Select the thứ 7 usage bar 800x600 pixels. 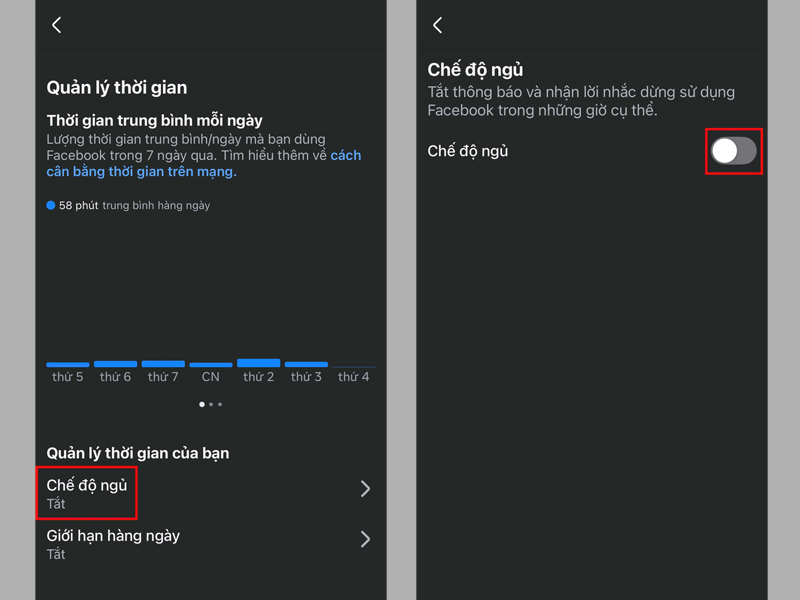[x=163, y=364]
